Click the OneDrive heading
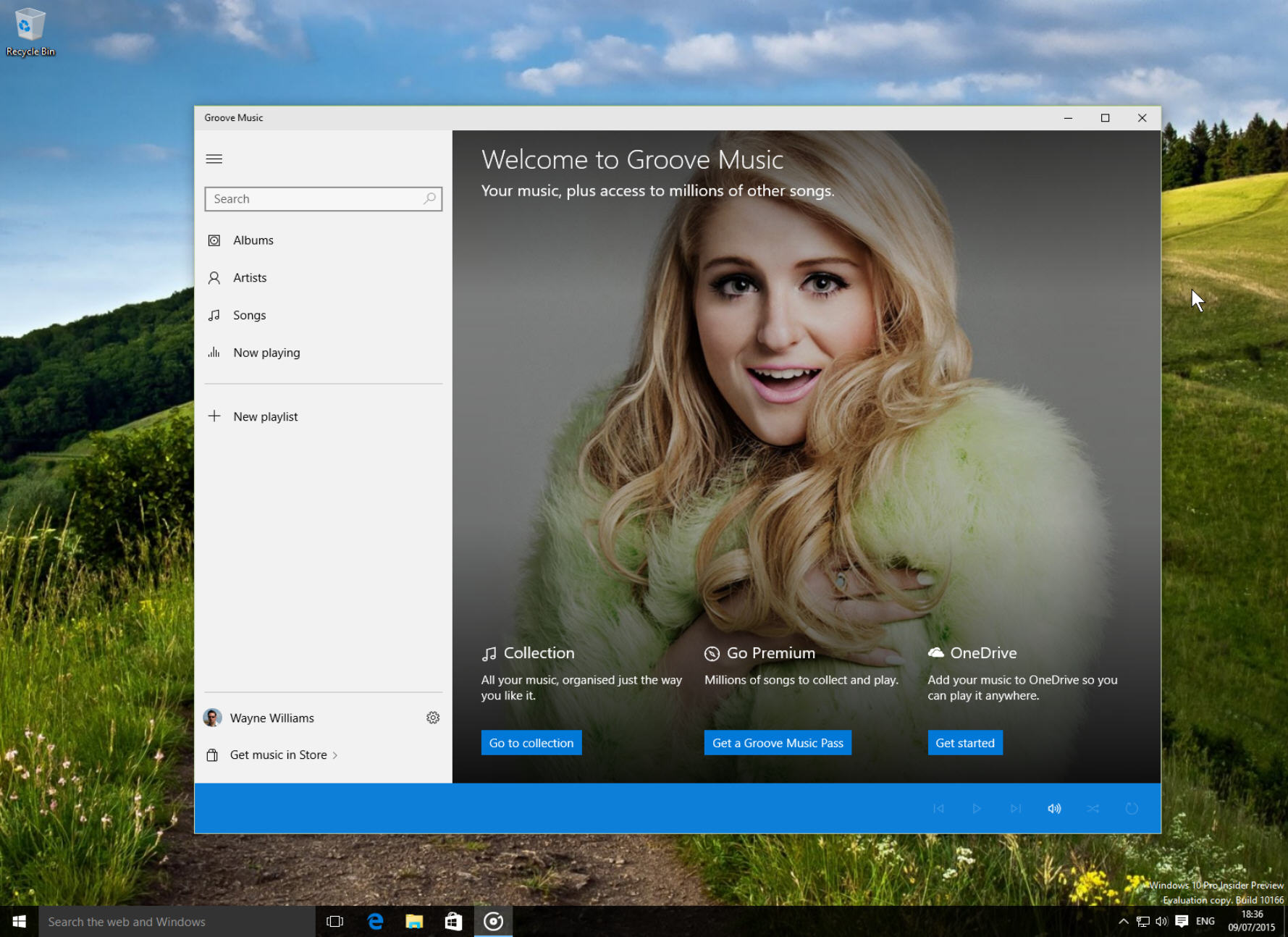 (x=983, y=653)
